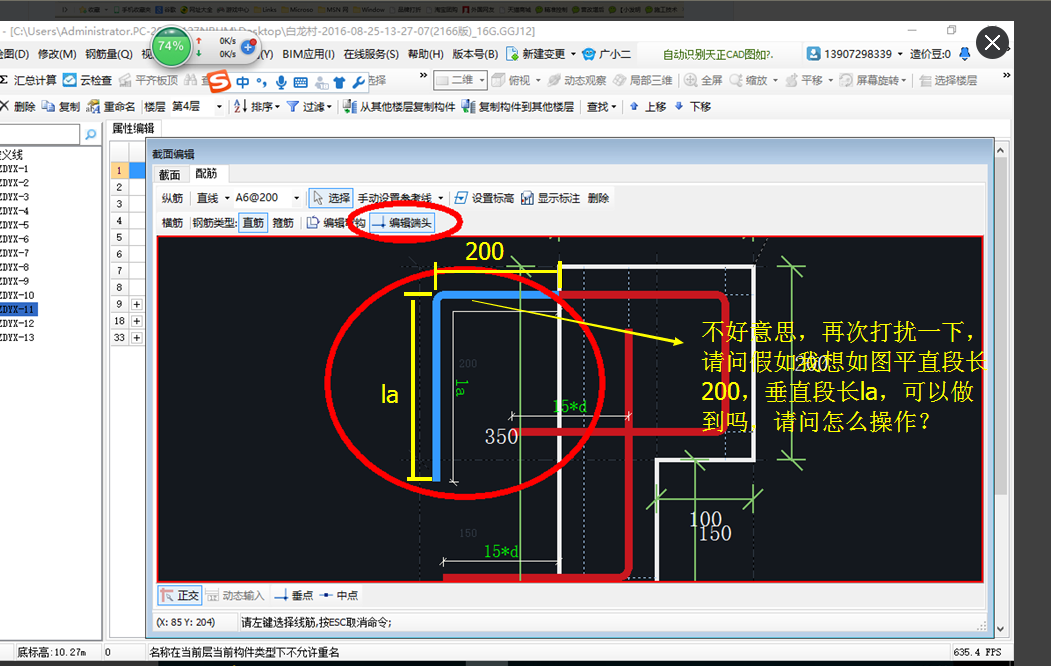Click the search magnifier in component list

point(90,135)
